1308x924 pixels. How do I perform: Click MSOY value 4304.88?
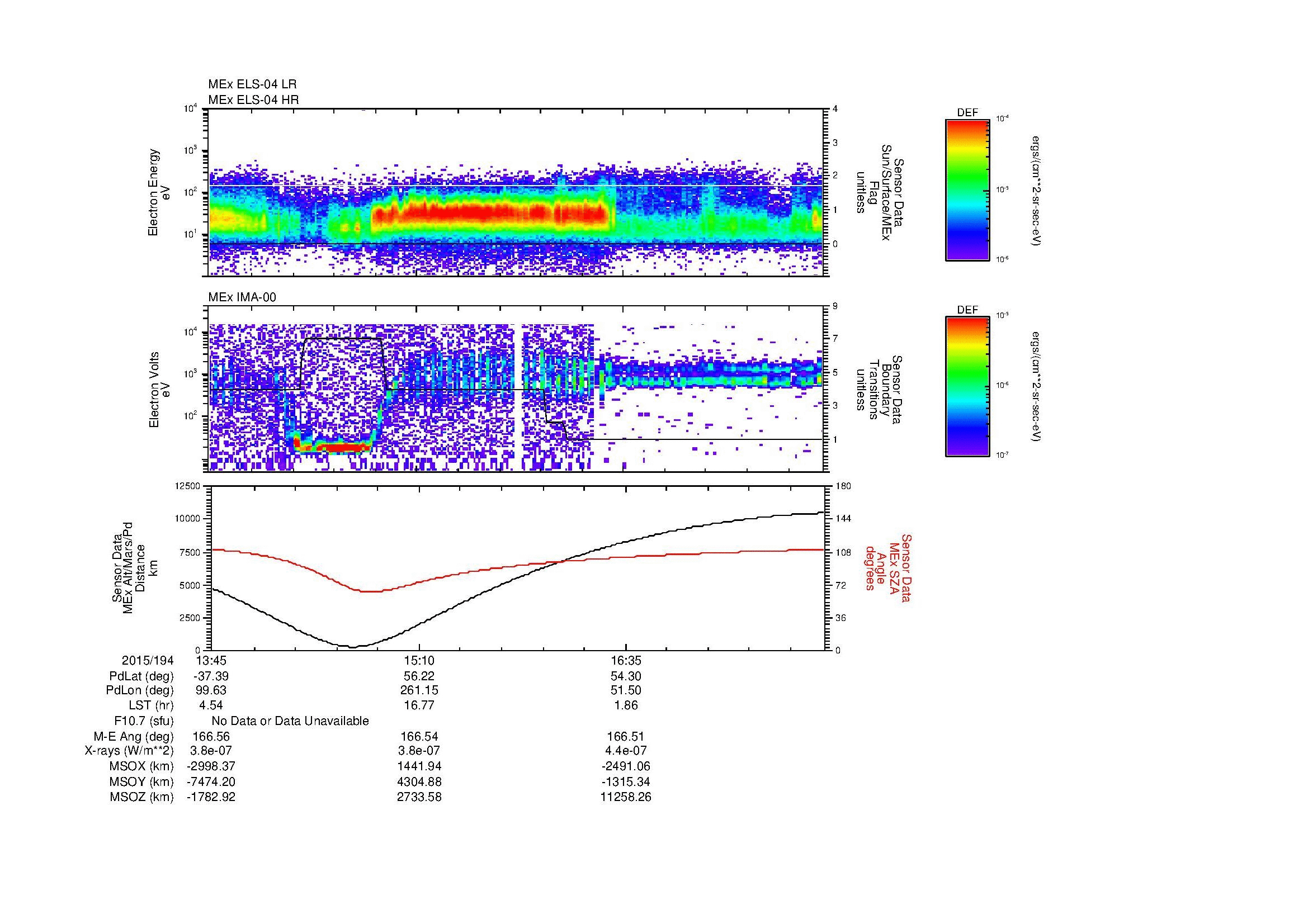click(x=419, y=781)
